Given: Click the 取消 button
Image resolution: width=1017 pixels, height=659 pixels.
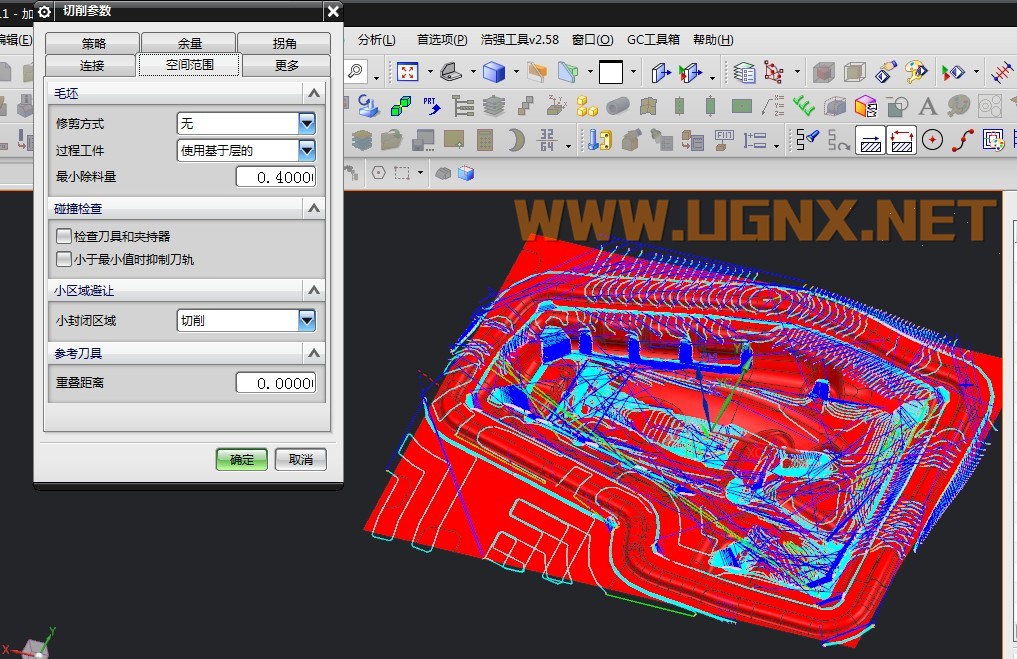Looking at the screenshot, I should click(300, 459).
